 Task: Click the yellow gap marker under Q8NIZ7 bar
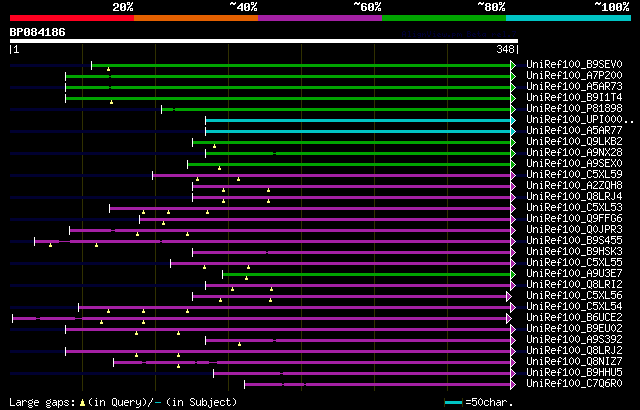[x=178, y=366]
